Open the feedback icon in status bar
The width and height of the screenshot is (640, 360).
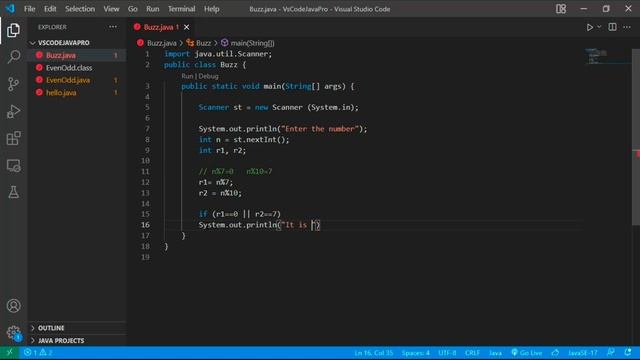click(x=611, y=353)
